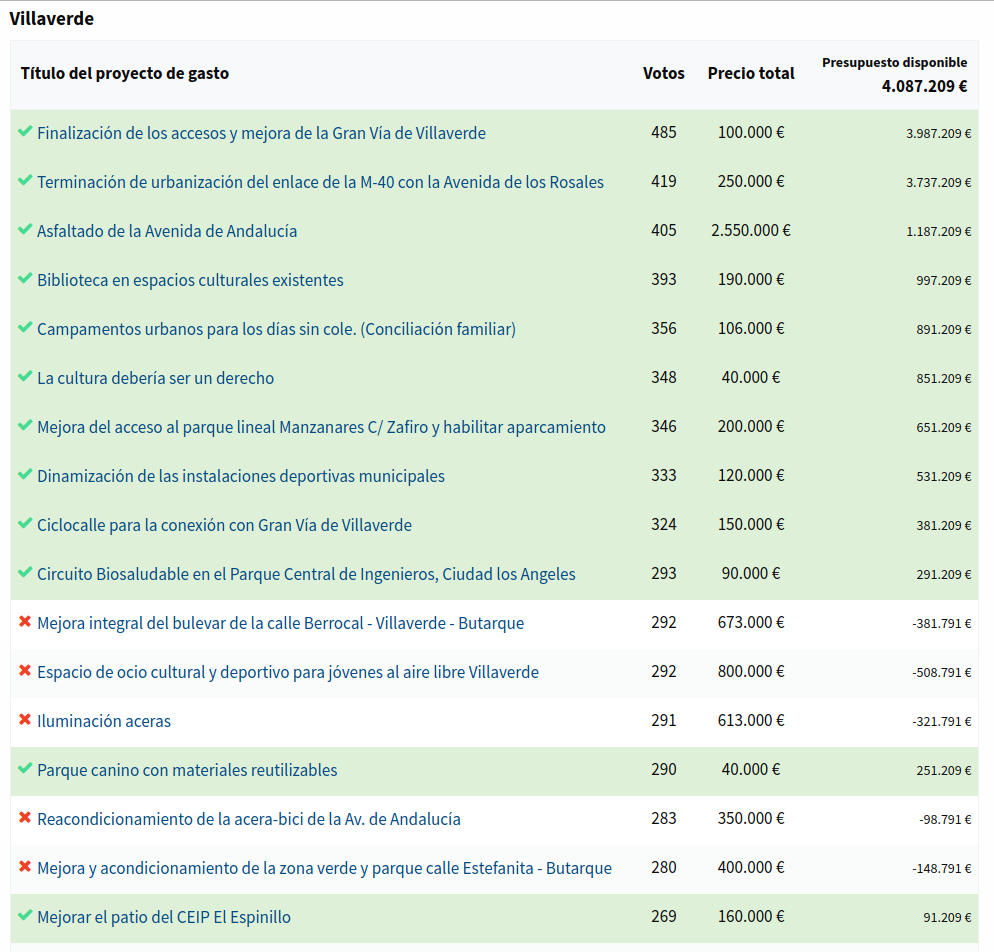994x952 pixels.
Task: Select price 673.000 €
Action: coord(751,622)
